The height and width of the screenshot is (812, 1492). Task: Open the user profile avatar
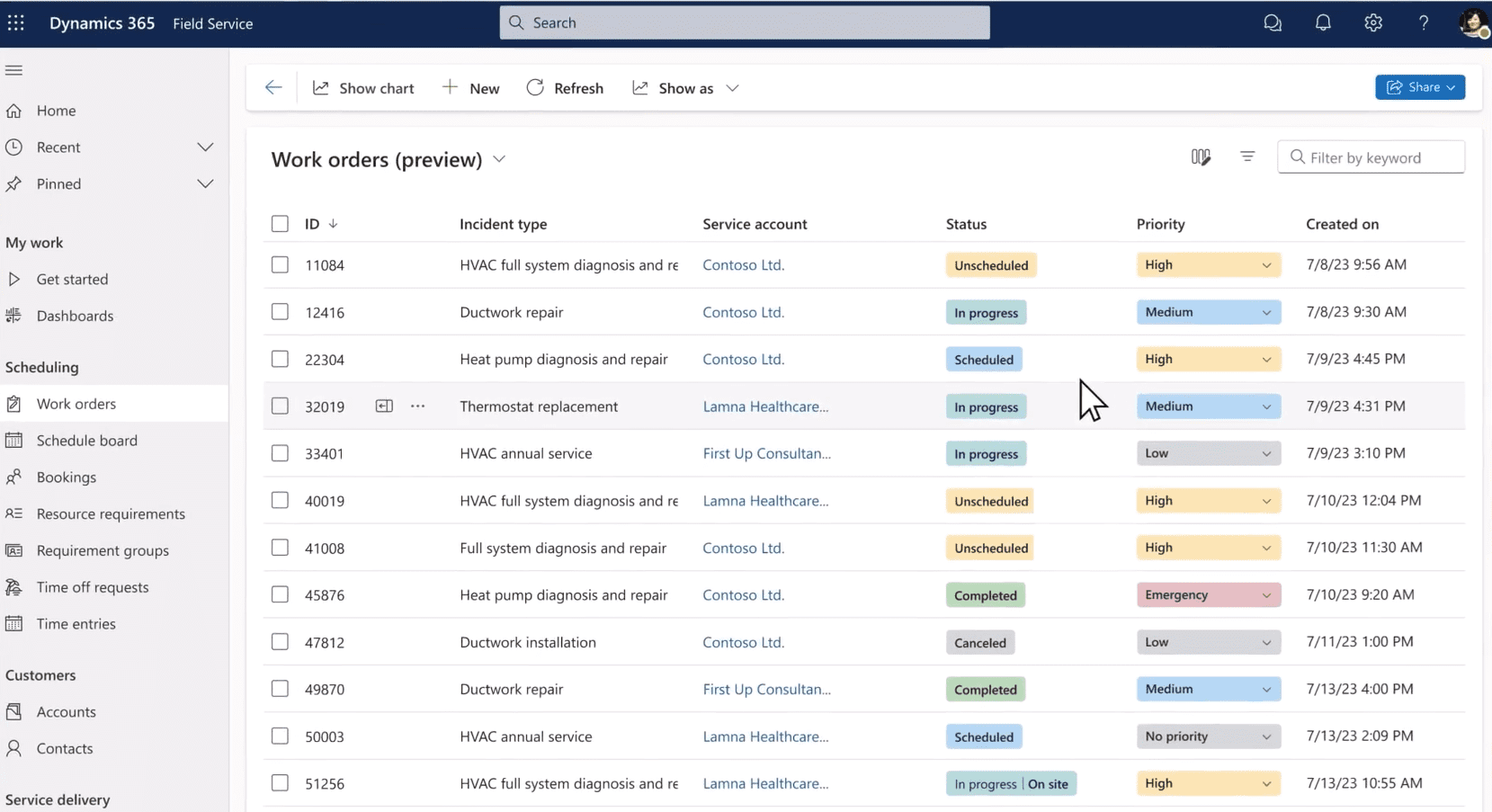point(1473,23)
